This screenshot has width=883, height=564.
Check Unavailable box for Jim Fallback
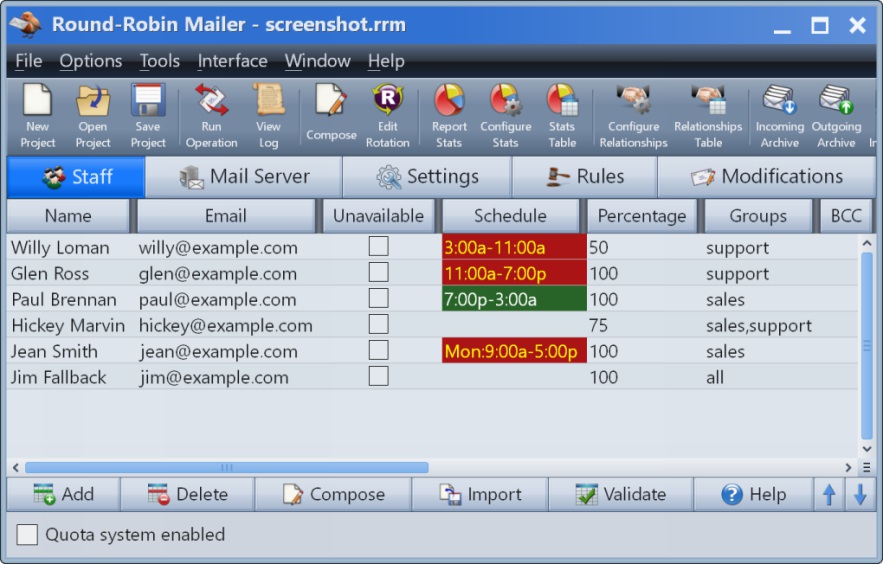point(378,376)
